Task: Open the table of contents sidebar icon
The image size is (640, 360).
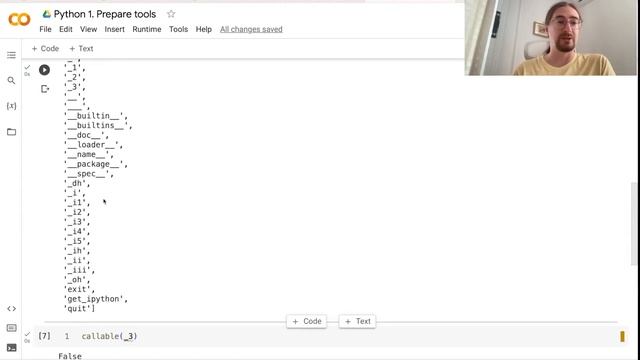Action: point(11,55)
